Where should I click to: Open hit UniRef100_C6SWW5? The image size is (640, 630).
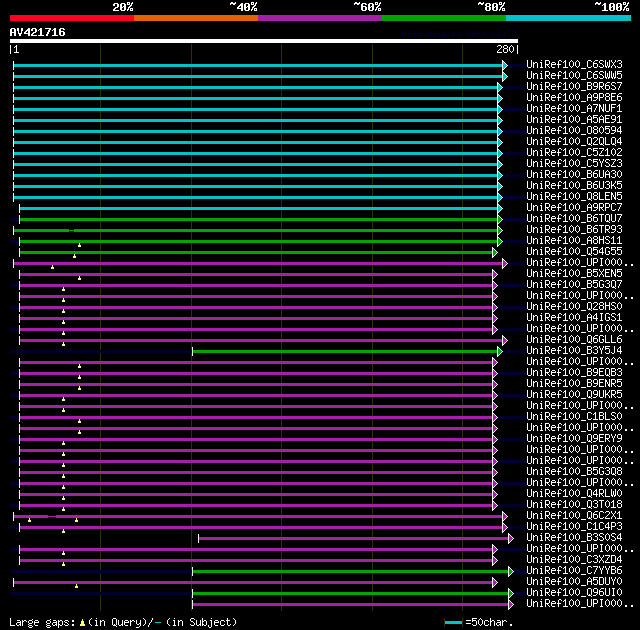[574, 75]
